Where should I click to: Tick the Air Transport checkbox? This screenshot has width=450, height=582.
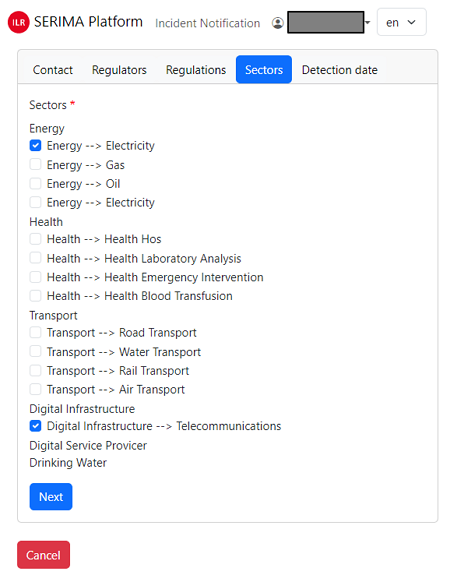pos(36,389)
